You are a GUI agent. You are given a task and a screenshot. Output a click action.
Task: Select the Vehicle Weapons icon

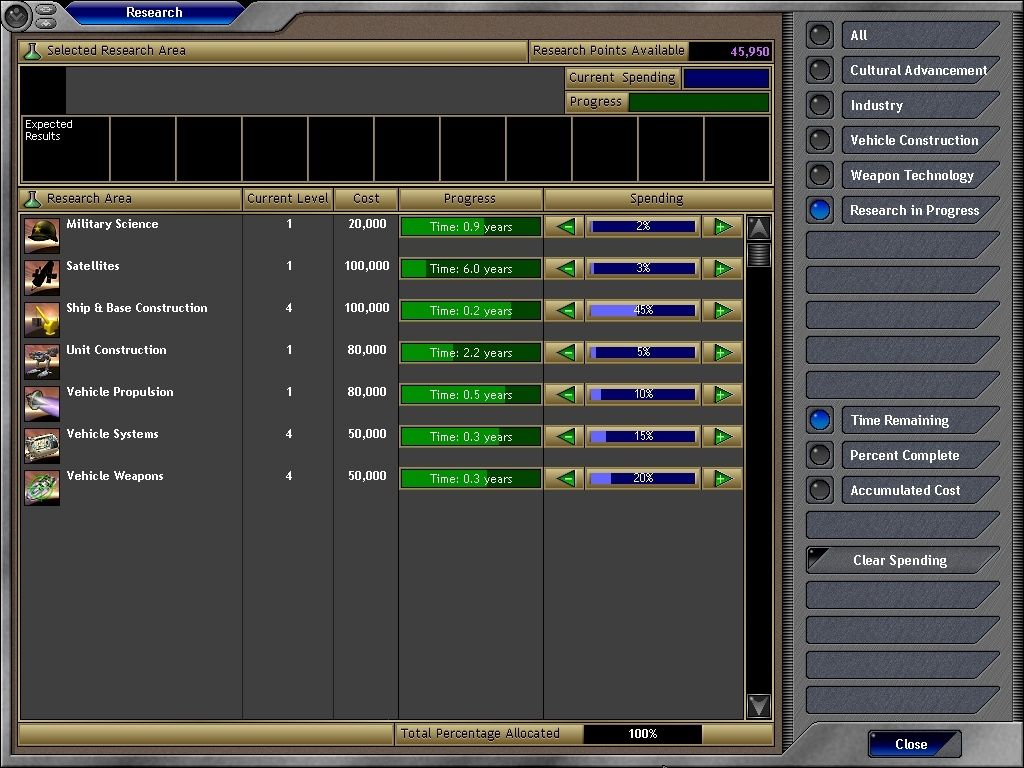click(42, 487)
